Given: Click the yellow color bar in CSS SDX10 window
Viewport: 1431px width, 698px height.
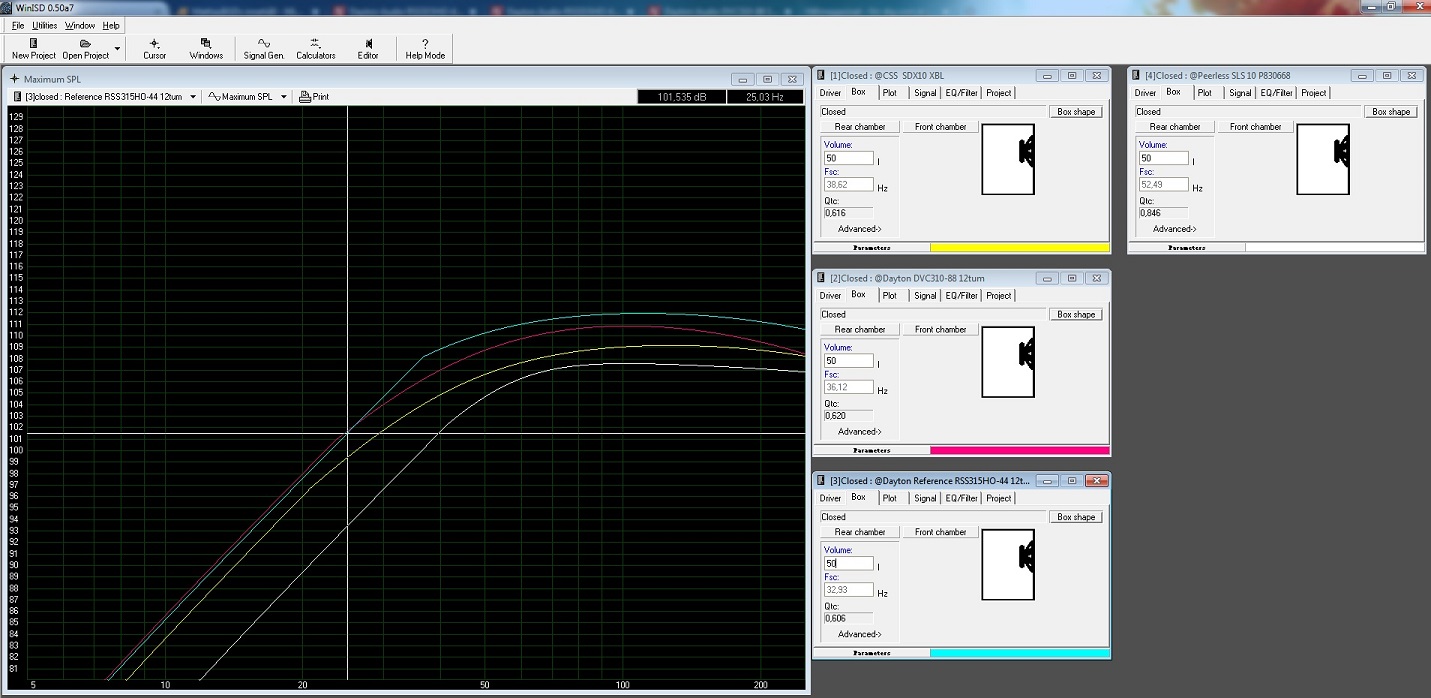Looking at the screenshot, I should pos(1019,247).
